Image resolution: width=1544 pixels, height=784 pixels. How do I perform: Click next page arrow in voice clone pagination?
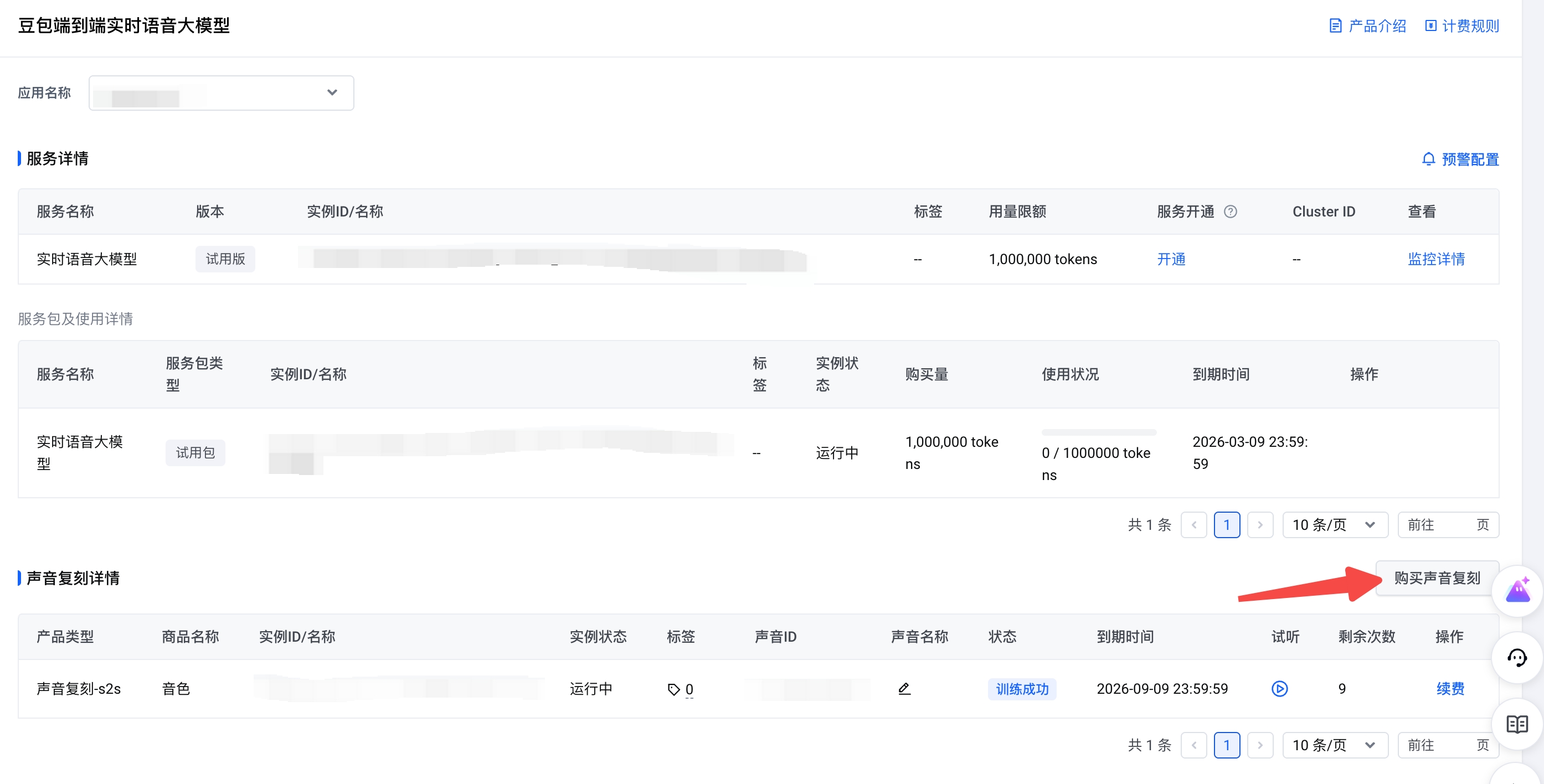coord(1260,745)
